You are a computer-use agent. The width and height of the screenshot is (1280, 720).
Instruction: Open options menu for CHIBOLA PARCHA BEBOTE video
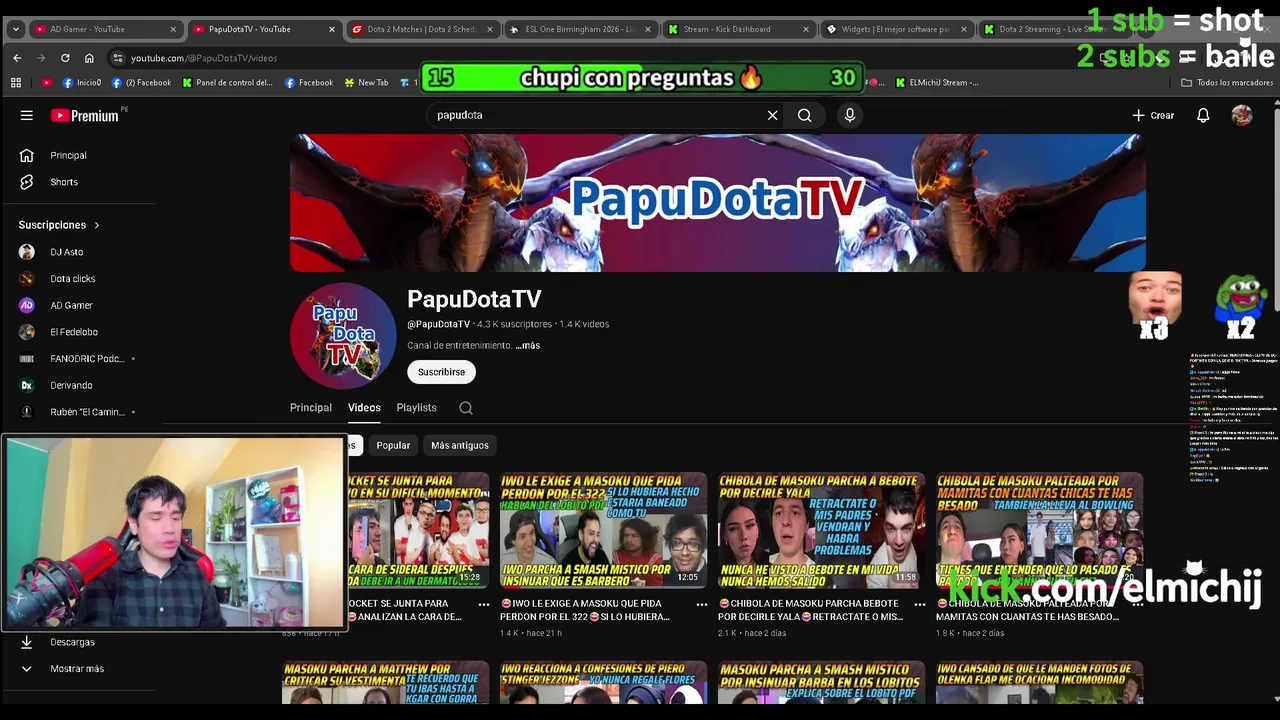click(920, 604)
